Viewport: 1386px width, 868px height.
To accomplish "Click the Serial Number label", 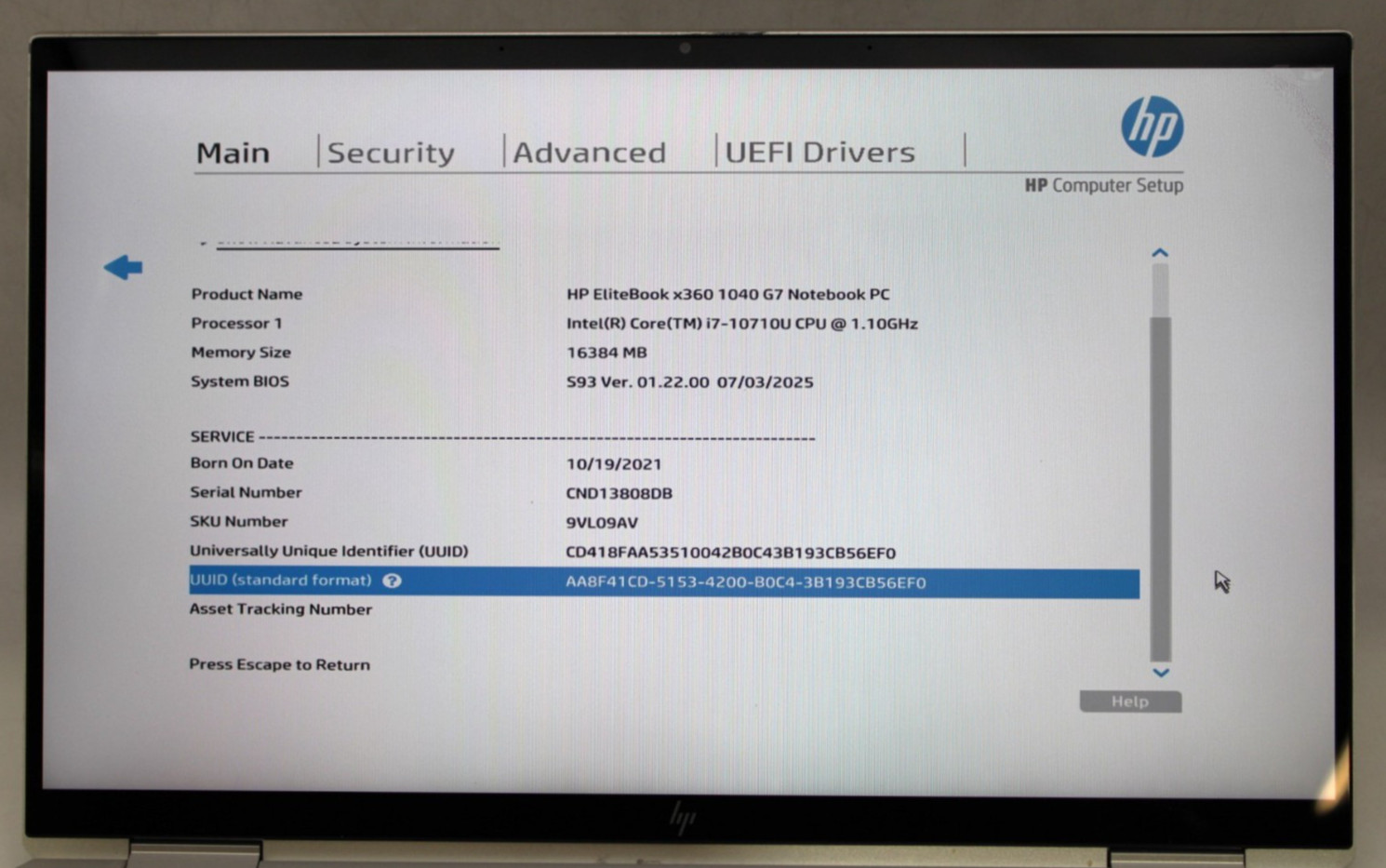I will point(246,492).
